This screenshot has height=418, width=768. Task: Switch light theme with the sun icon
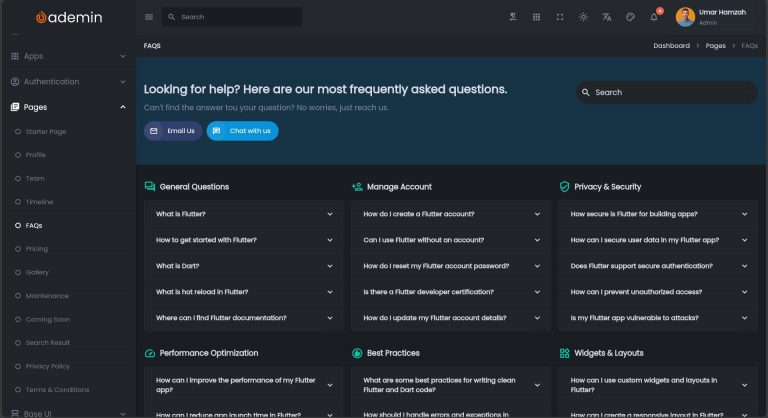pos(583,17)
